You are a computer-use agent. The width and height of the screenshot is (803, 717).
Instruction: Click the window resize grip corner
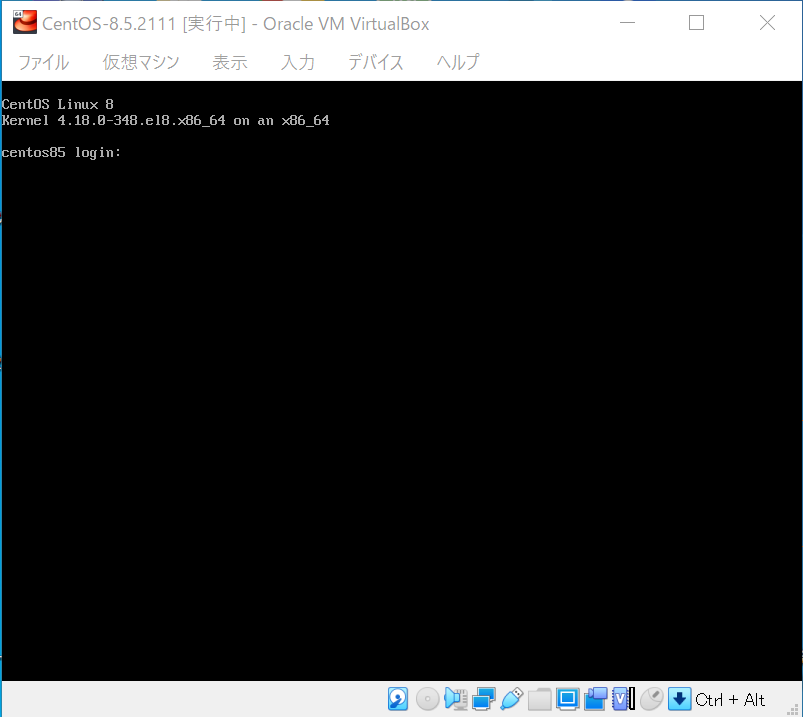[793, 709]
